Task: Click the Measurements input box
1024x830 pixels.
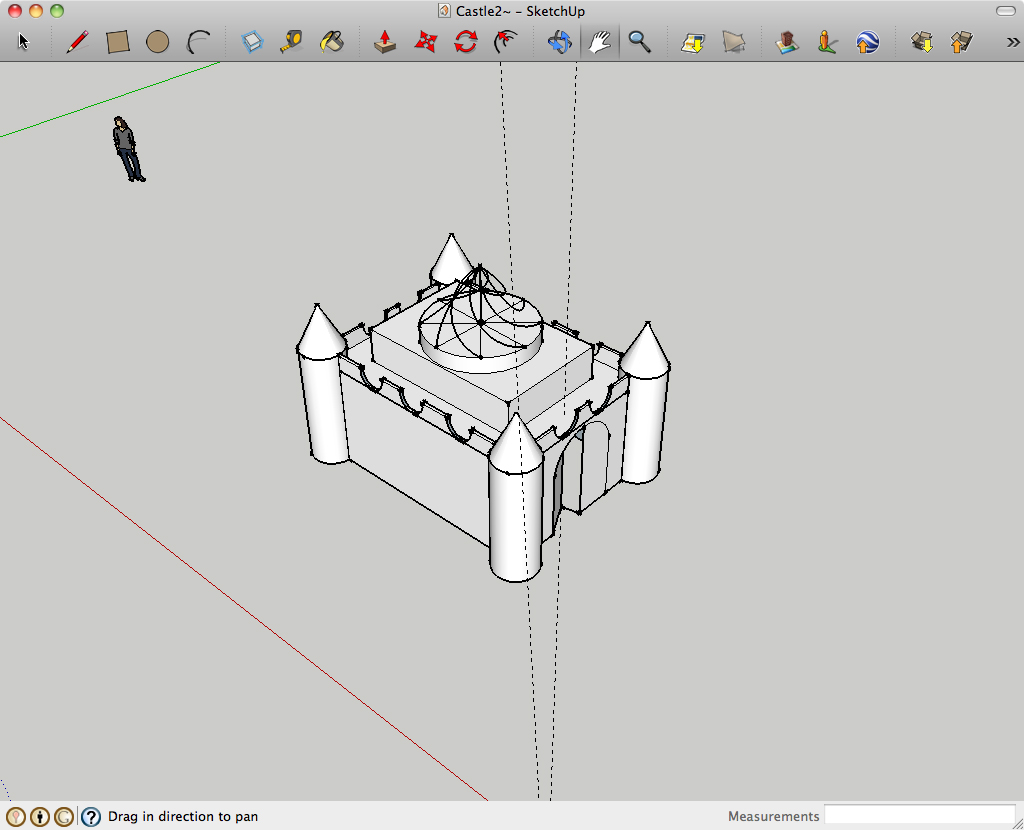Action: pos(919,816)
